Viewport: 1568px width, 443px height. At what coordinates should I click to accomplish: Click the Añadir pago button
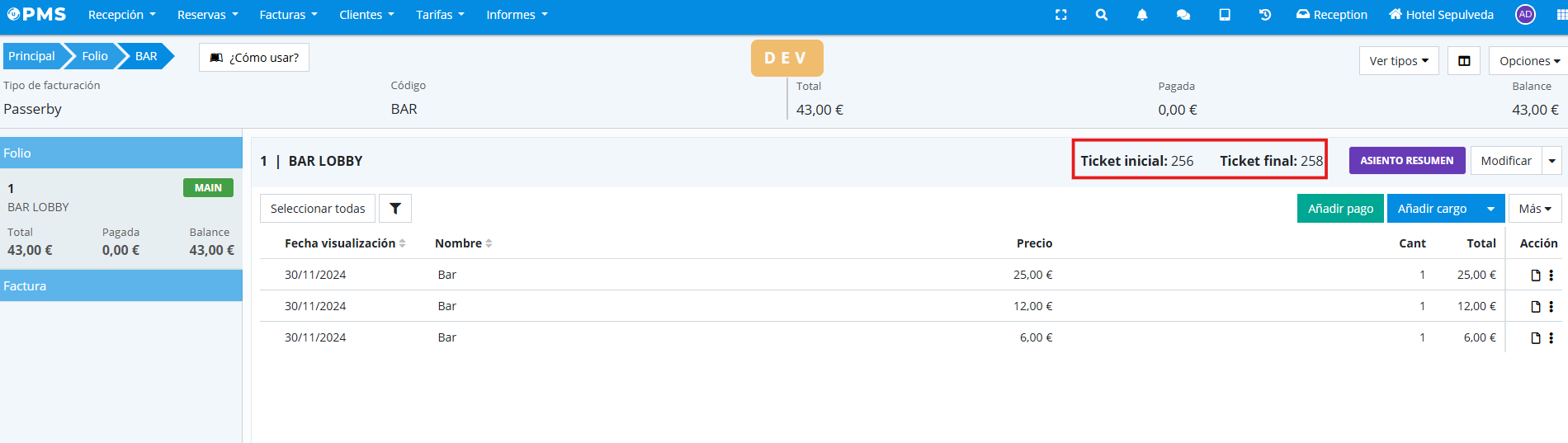[1340, 209]
